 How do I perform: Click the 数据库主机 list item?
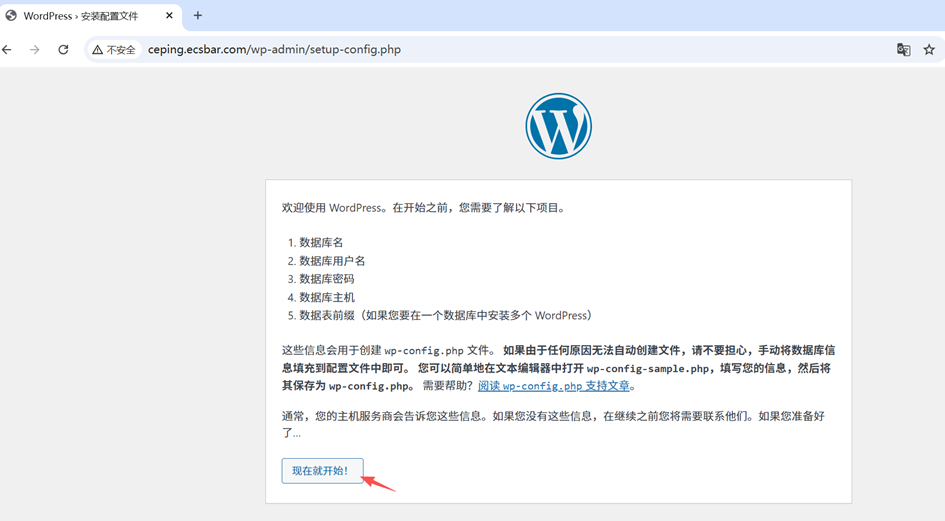click(x=326, y=297)
